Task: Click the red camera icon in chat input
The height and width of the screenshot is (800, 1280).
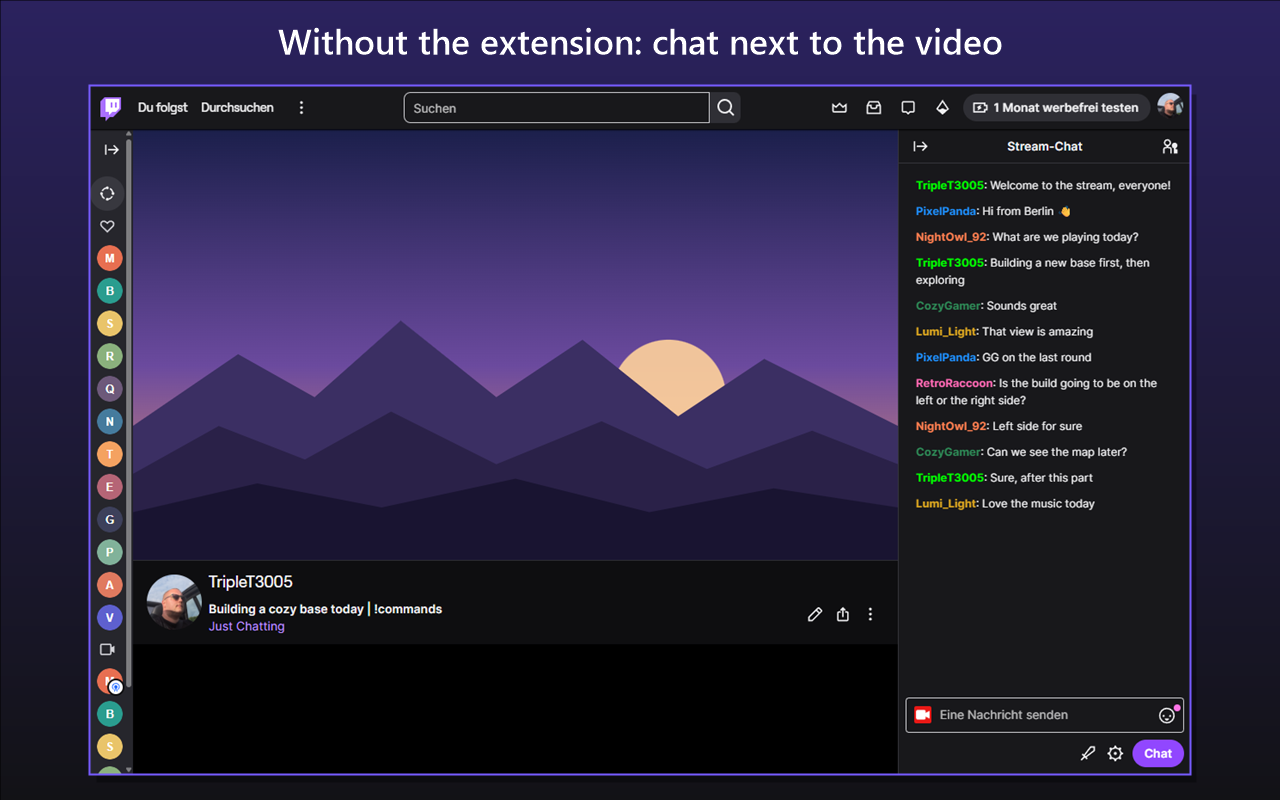Action: pyautogui.click(x=923, y=715)
